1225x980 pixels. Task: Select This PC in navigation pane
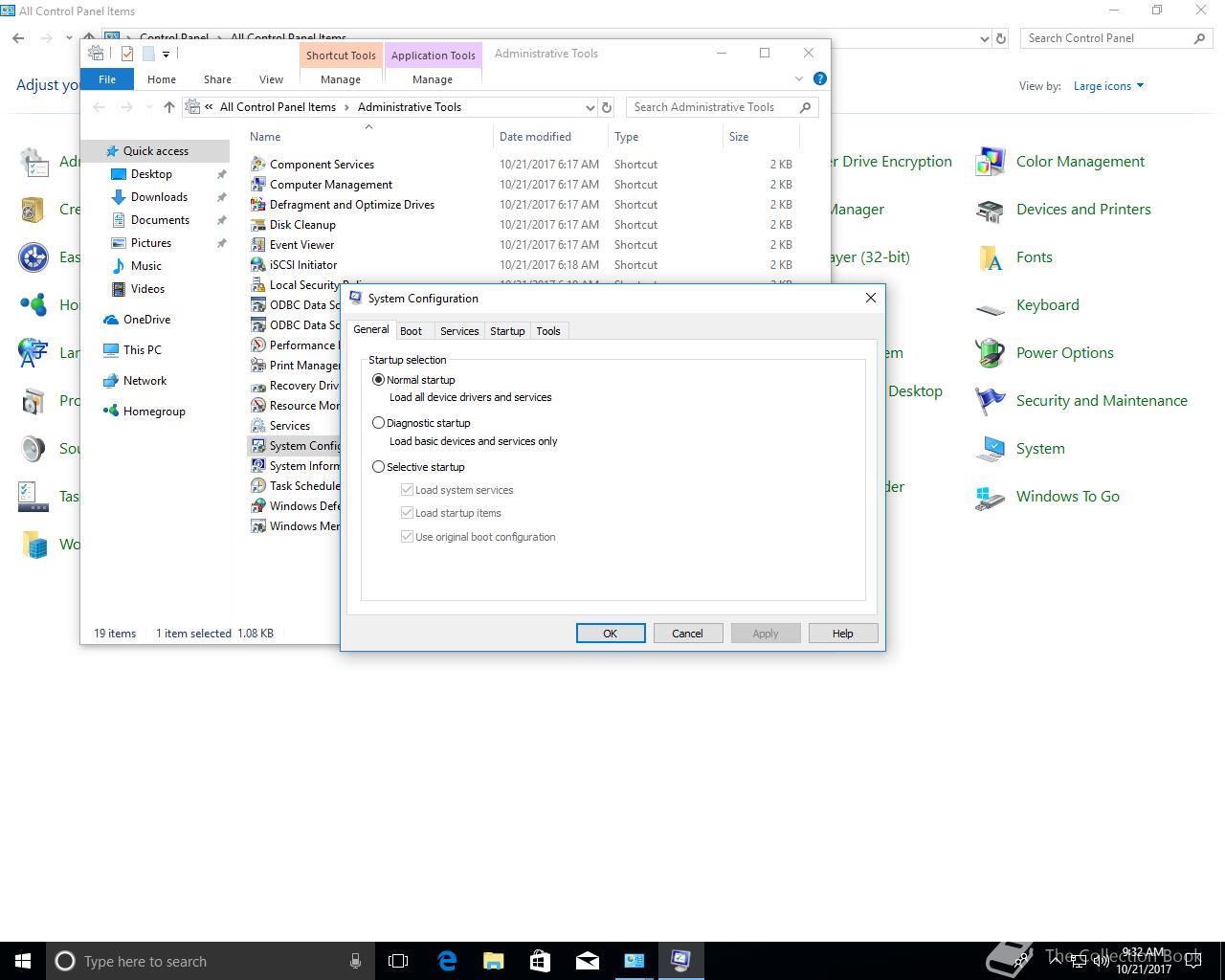(143, 350)
